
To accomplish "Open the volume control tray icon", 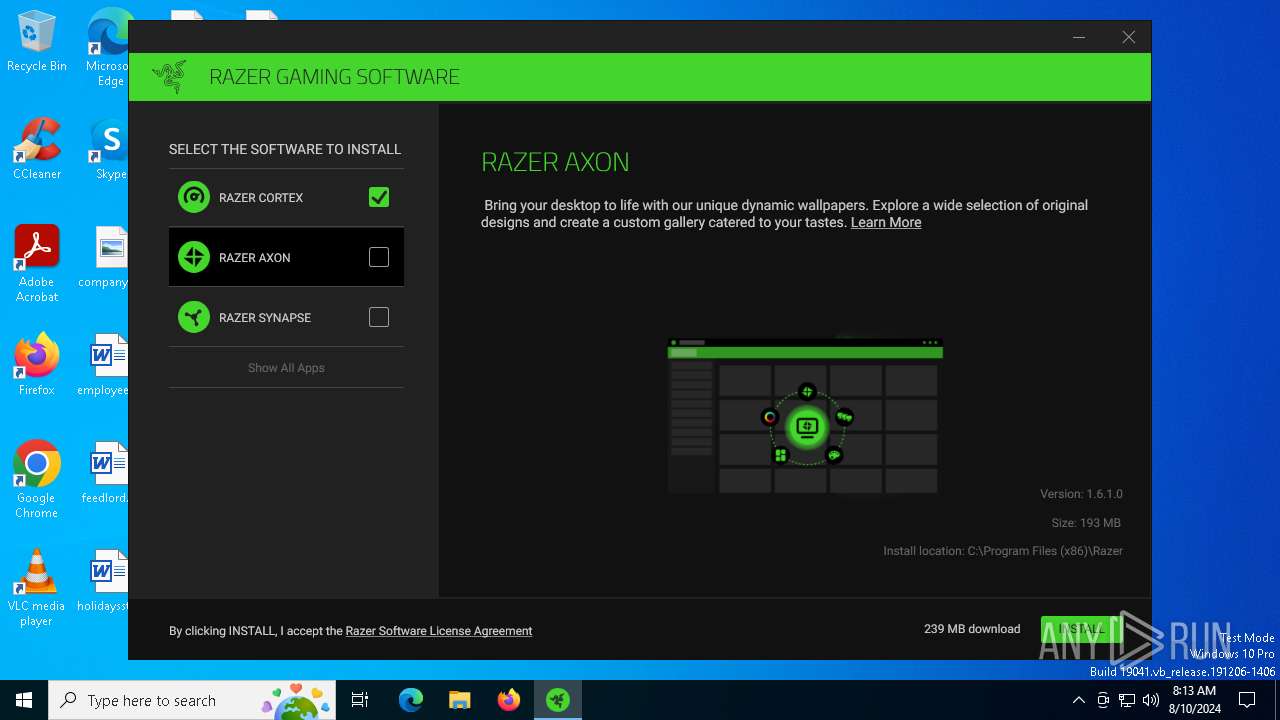I will [1151, 700].
